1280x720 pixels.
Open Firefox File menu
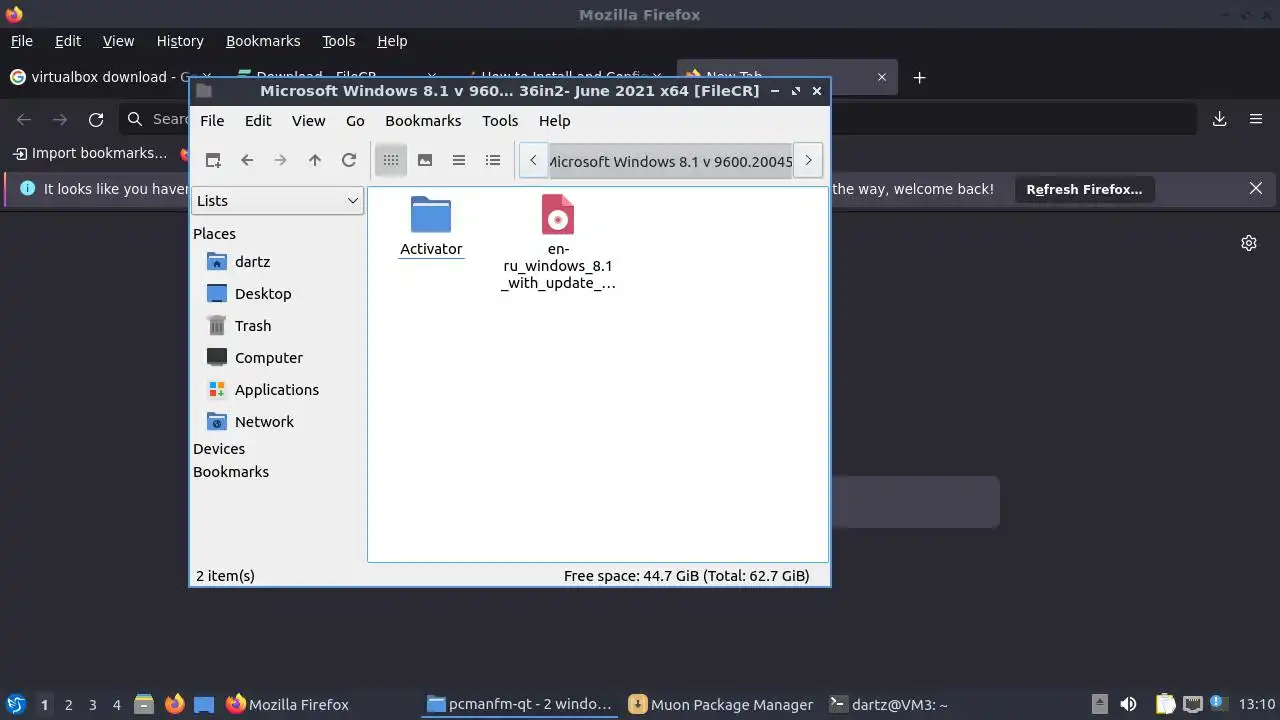coord(22,41)
